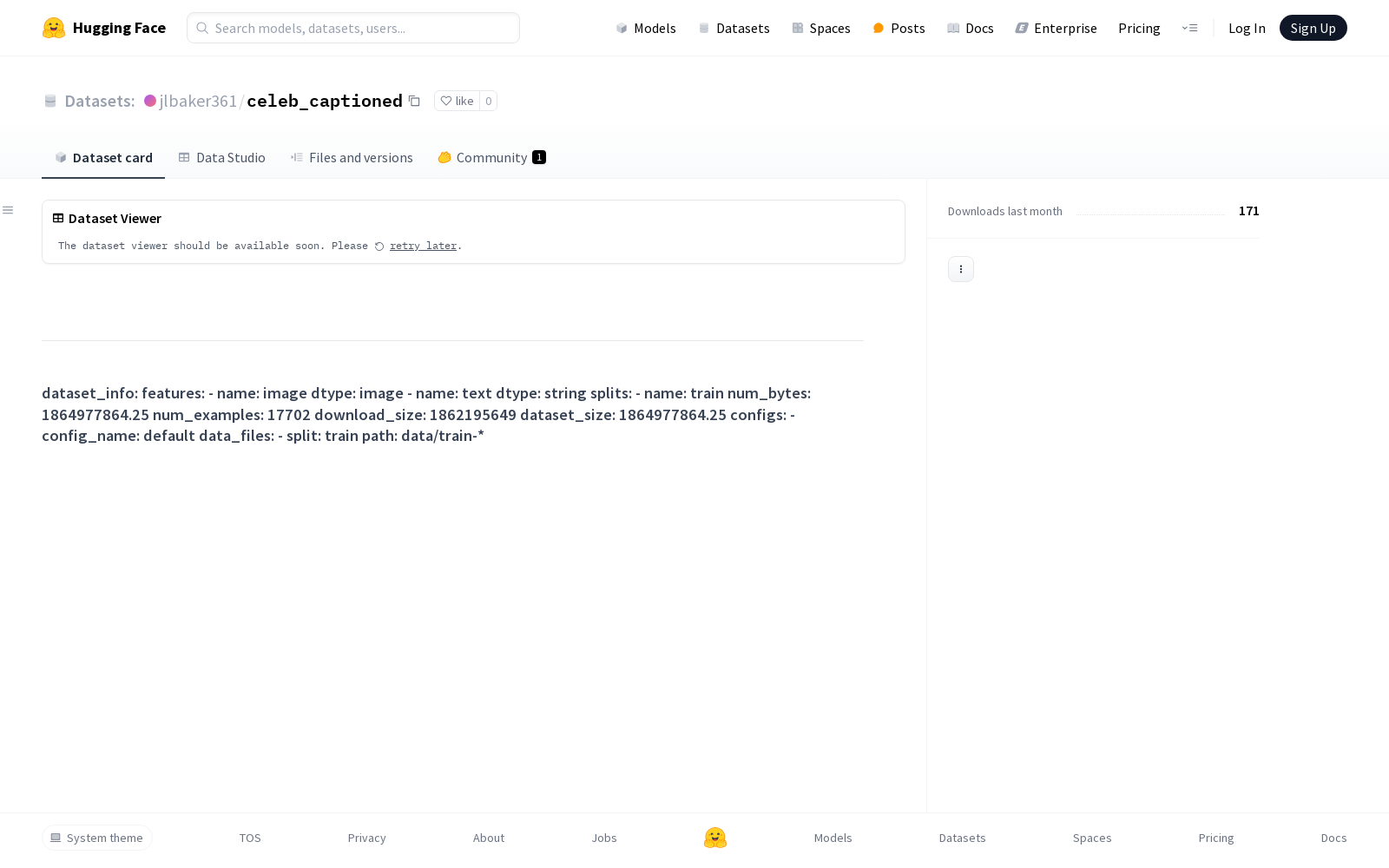Open the left sidebar hamburger icon
Image resolution: width=1389 pixels, height=868 pixels.
[x=8, y=210]
